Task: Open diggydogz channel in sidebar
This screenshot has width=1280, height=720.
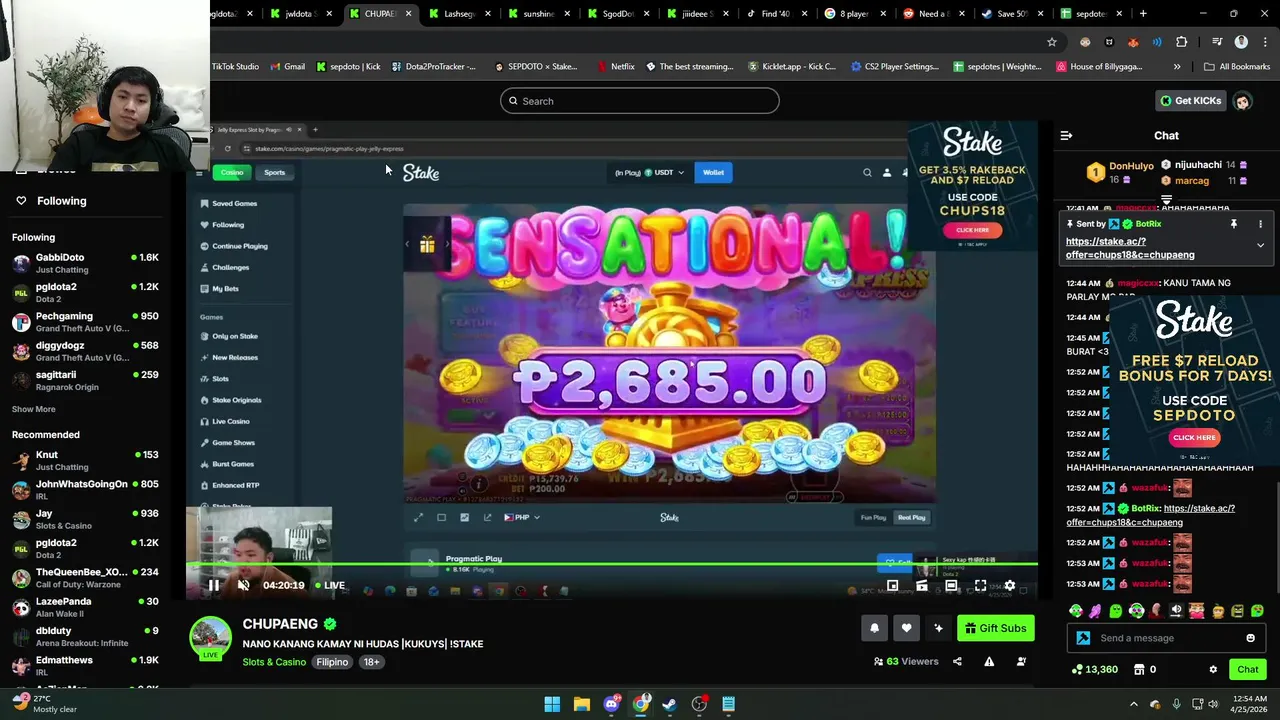Action: click(85, 351)
